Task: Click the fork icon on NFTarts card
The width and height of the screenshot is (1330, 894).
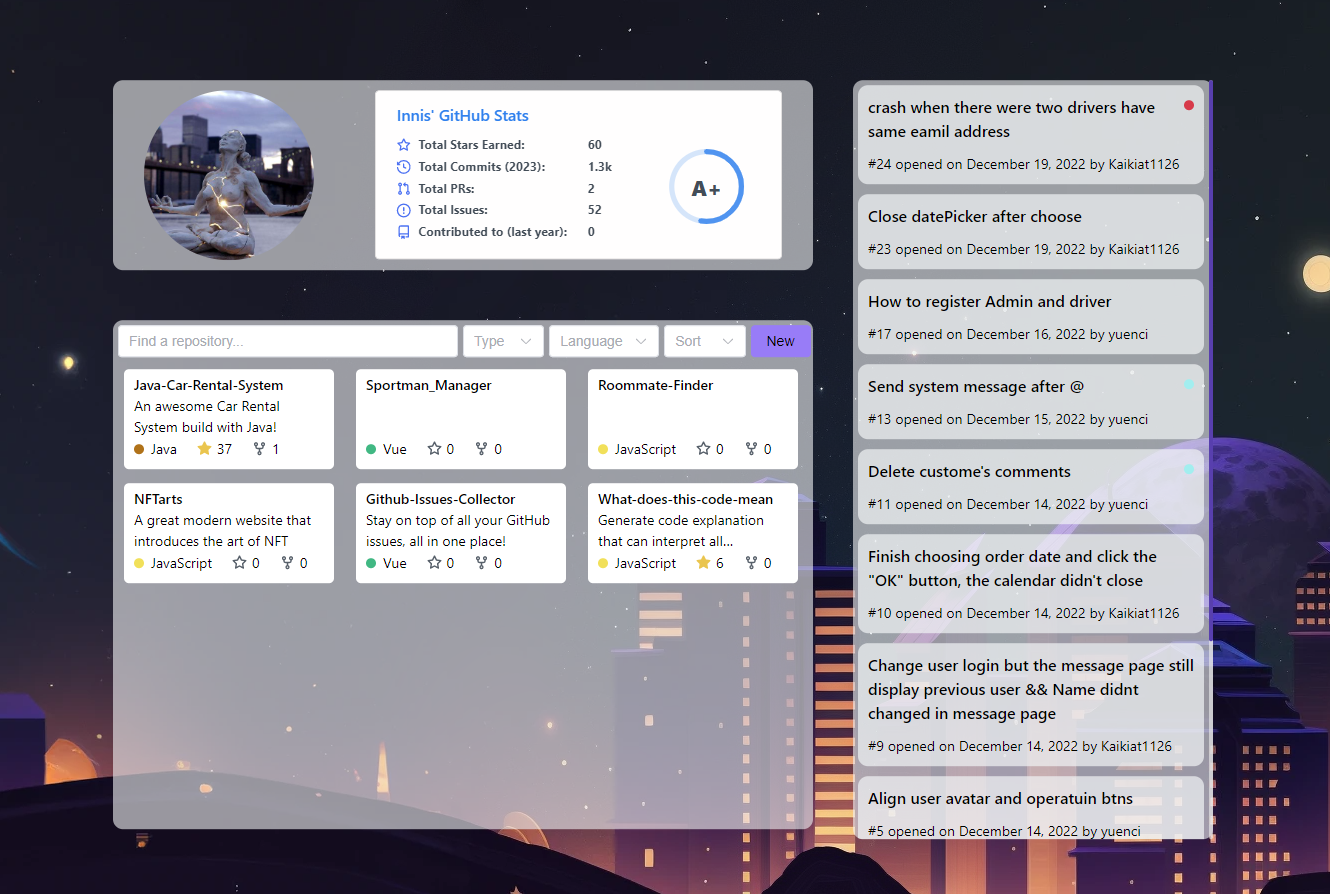Action: pos(287,563)
